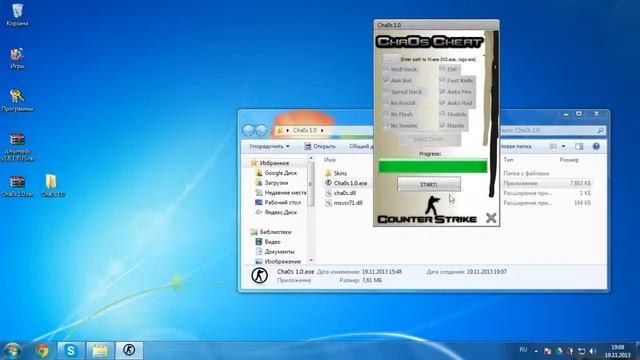
Task: Sort files by Имя column header
Action: (x=330, y=160)
